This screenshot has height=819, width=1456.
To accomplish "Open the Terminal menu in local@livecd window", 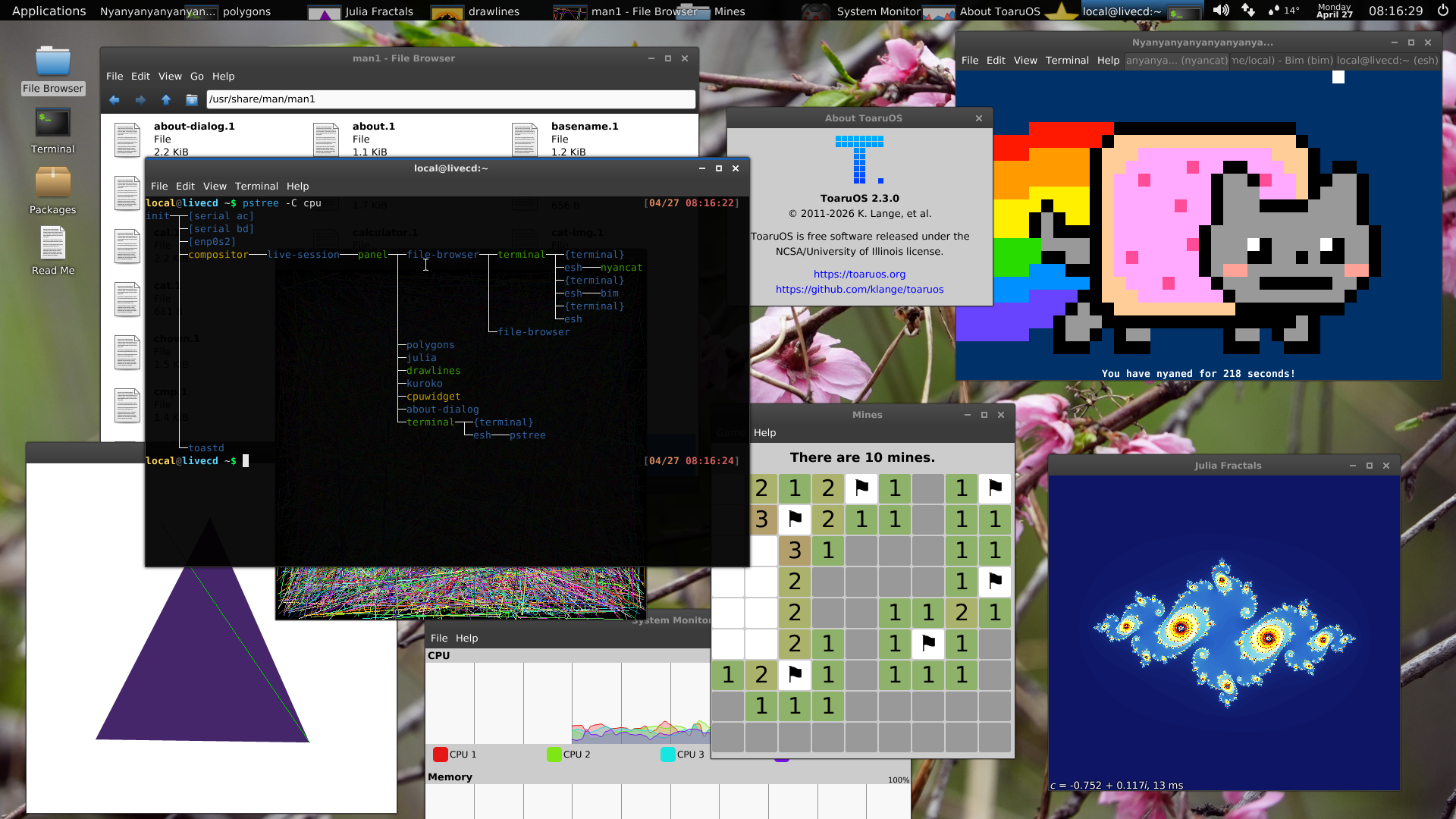I will click(x=256, y=186).
